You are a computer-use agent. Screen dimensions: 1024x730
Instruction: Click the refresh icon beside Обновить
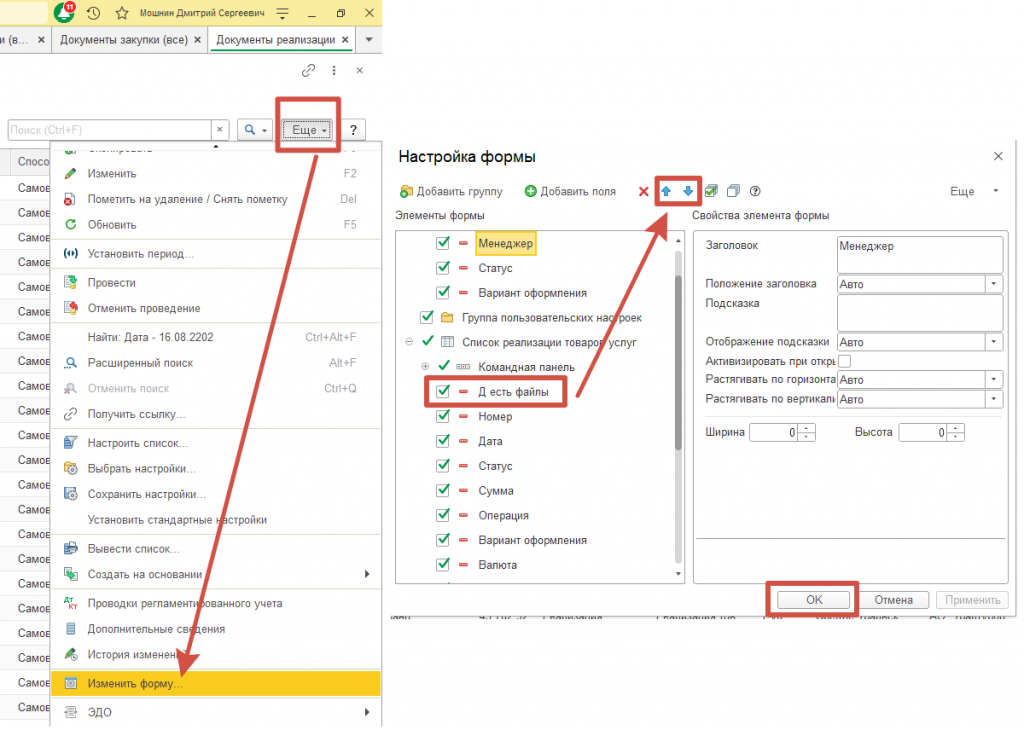coord(71,225)
